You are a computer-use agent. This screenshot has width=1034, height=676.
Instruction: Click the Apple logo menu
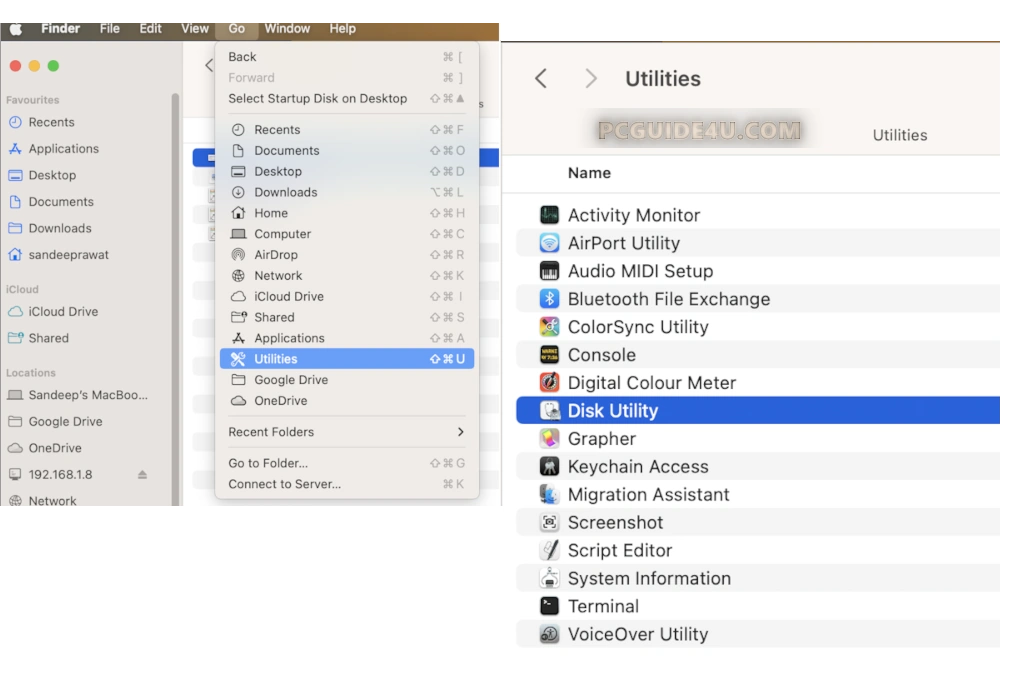[16, 29]
